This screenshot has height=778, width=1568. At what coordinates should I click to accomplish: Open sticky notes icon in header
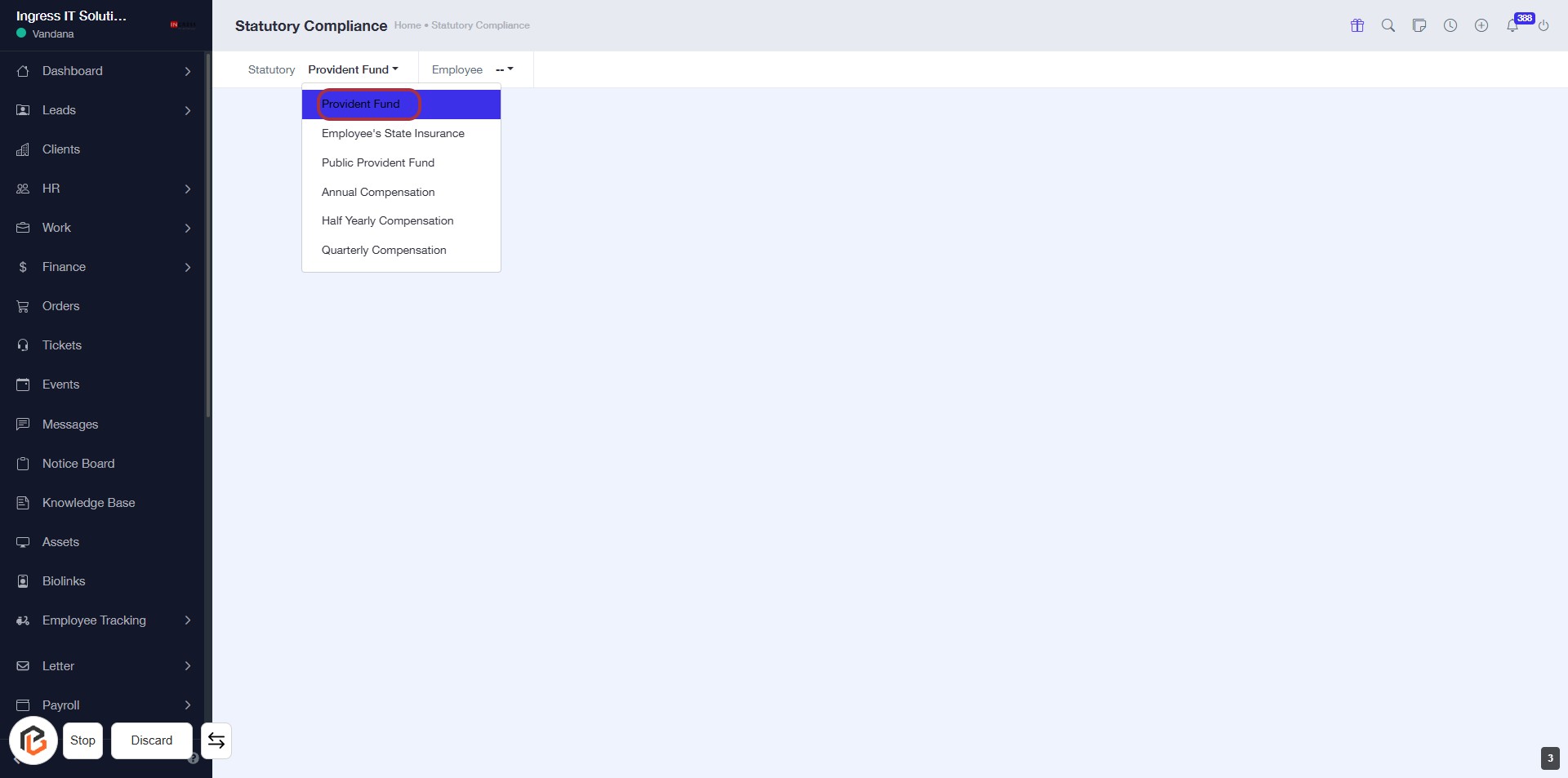click(x=1419, y=25)
